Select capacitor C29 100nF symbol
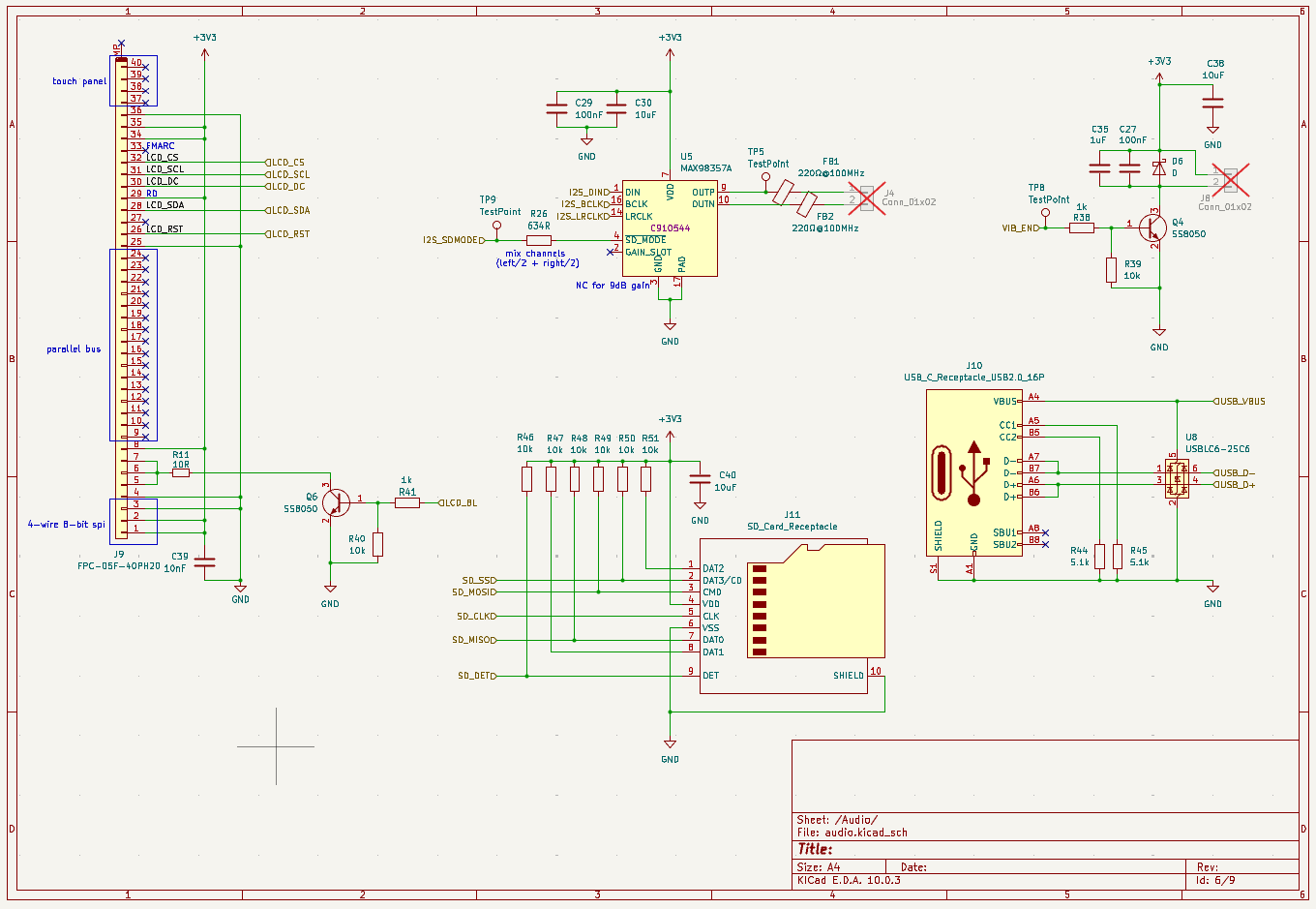This screenshot has width=1316, height=909. tap(557, 108)
